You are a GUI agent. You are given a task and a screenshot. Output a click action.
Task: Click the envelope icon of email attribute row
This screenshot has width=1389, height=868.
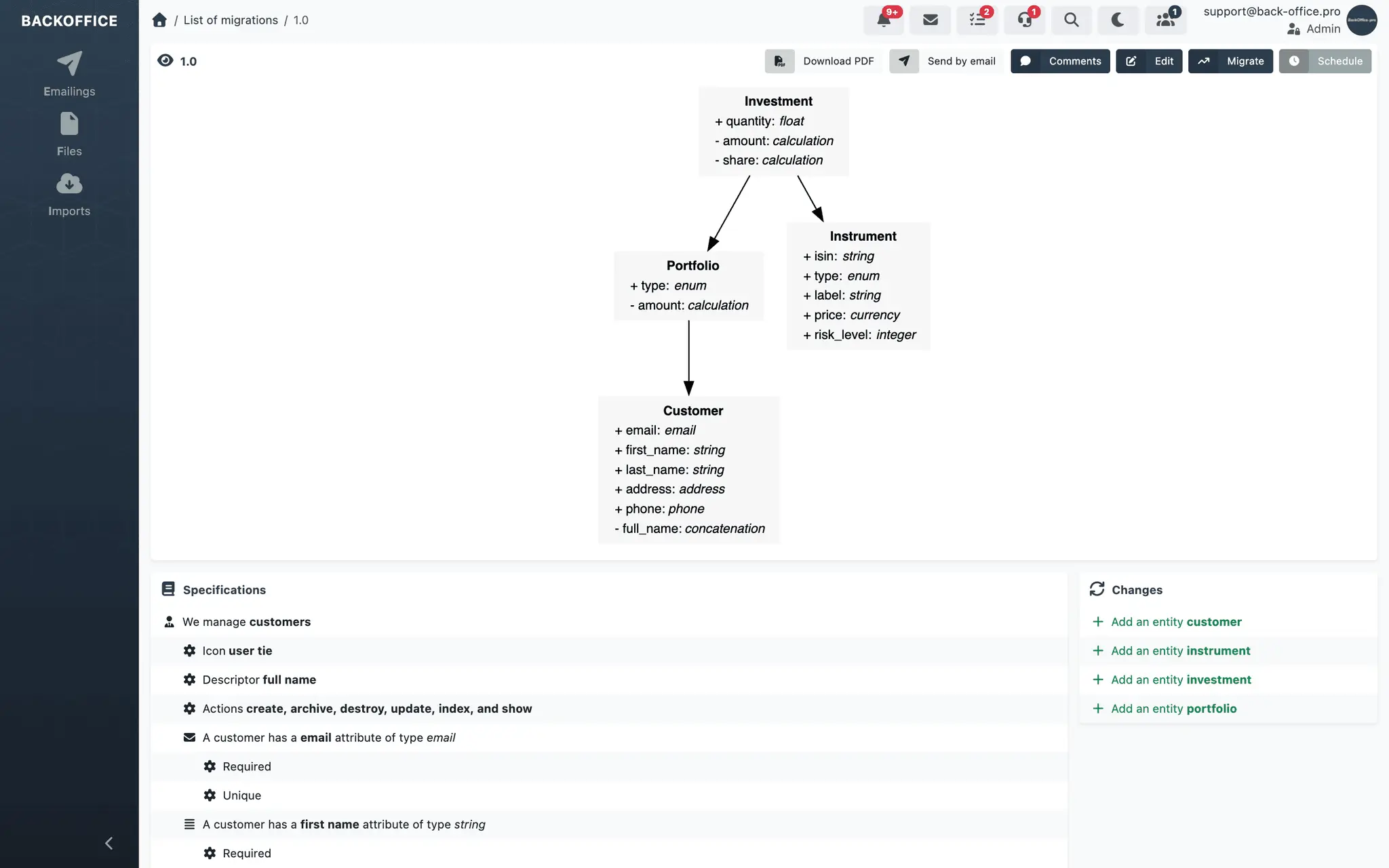coord(189,737)
